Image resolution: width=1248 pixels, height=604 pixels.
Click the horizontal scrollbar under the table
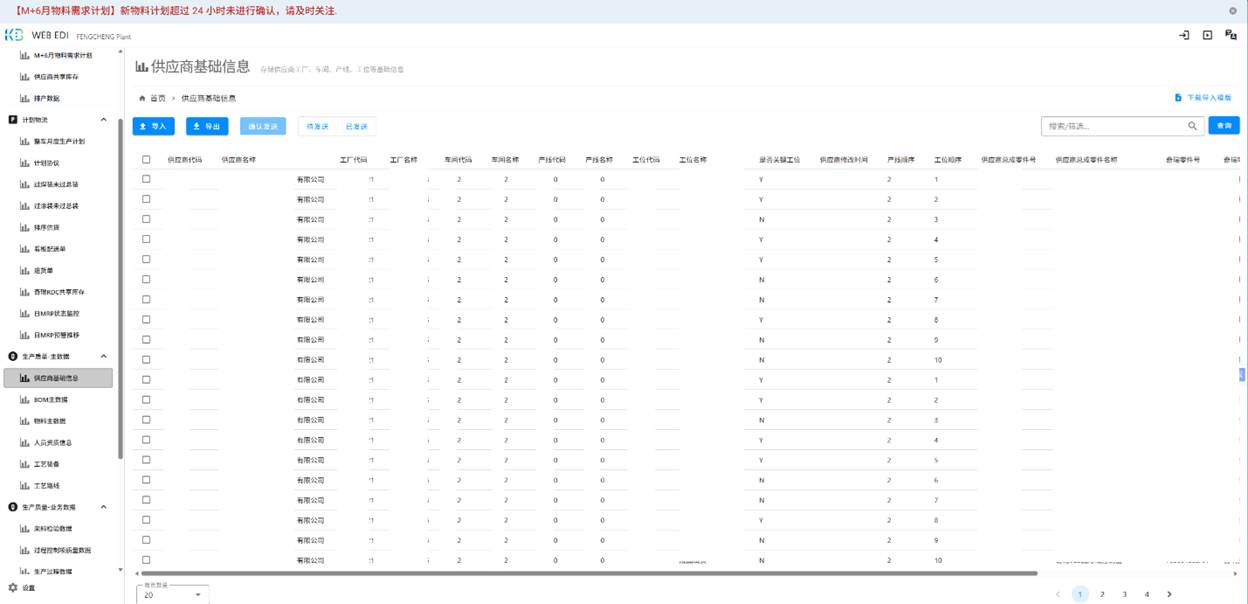pyautogui.click(x=588, y=573)
